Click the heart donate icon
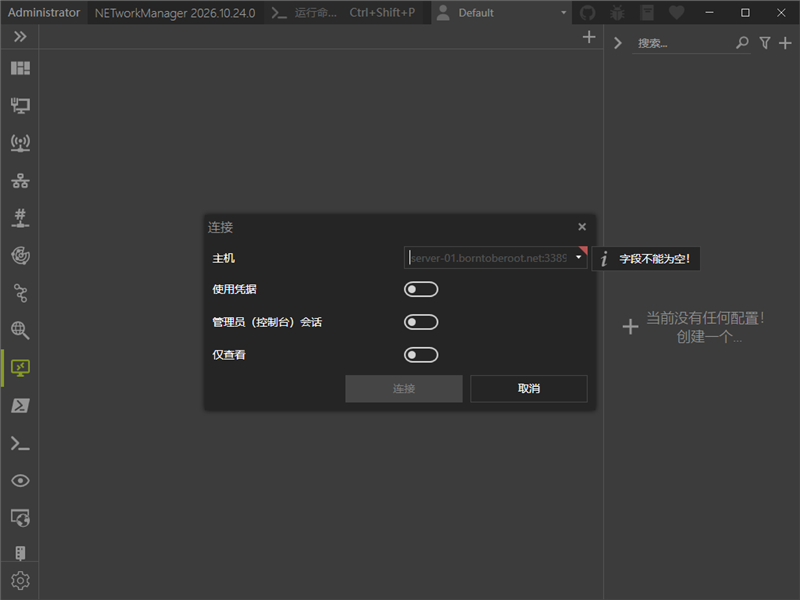The width and height of the screenshot is (800, 600). tap(677, 12)
